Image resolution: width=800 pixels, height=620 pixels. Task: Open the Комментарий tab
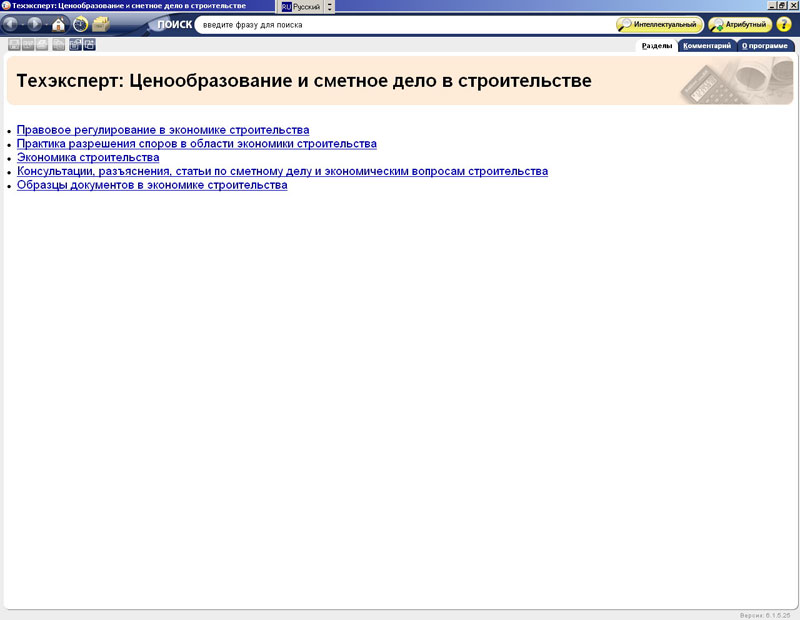click(x=708, y=45)
